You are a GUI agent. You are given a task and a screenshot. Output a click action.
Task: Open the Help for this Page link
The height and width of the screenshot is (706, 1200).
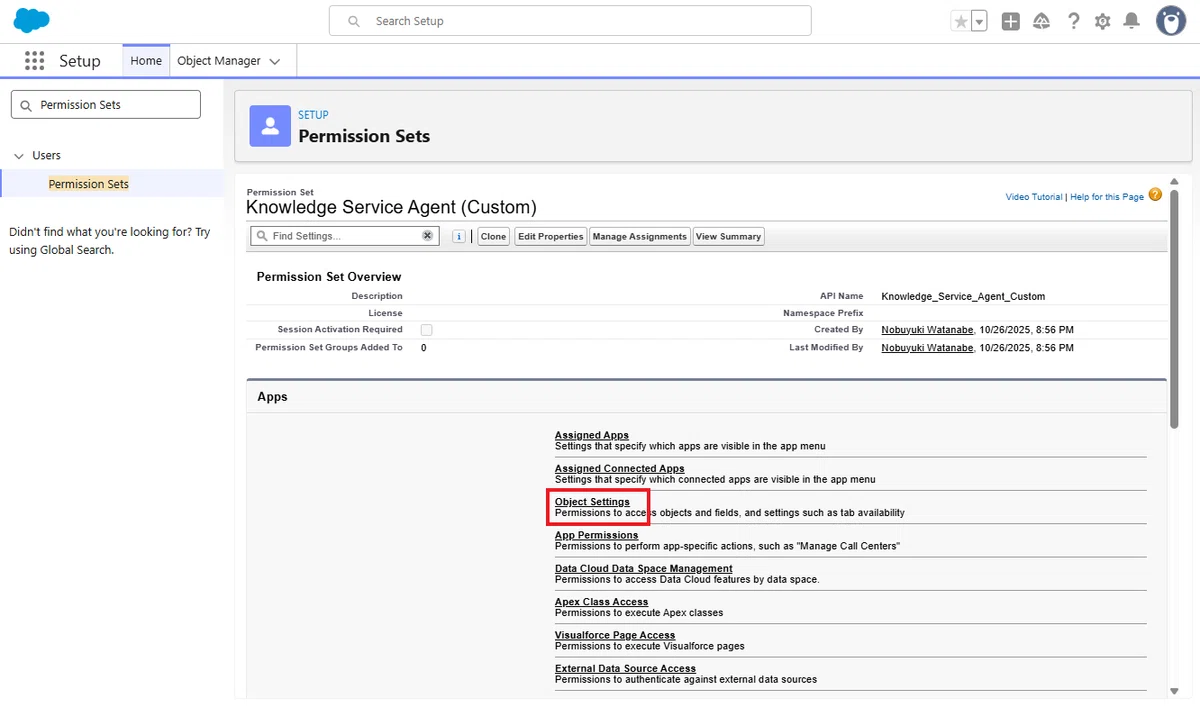click(x=1107, y=197)
